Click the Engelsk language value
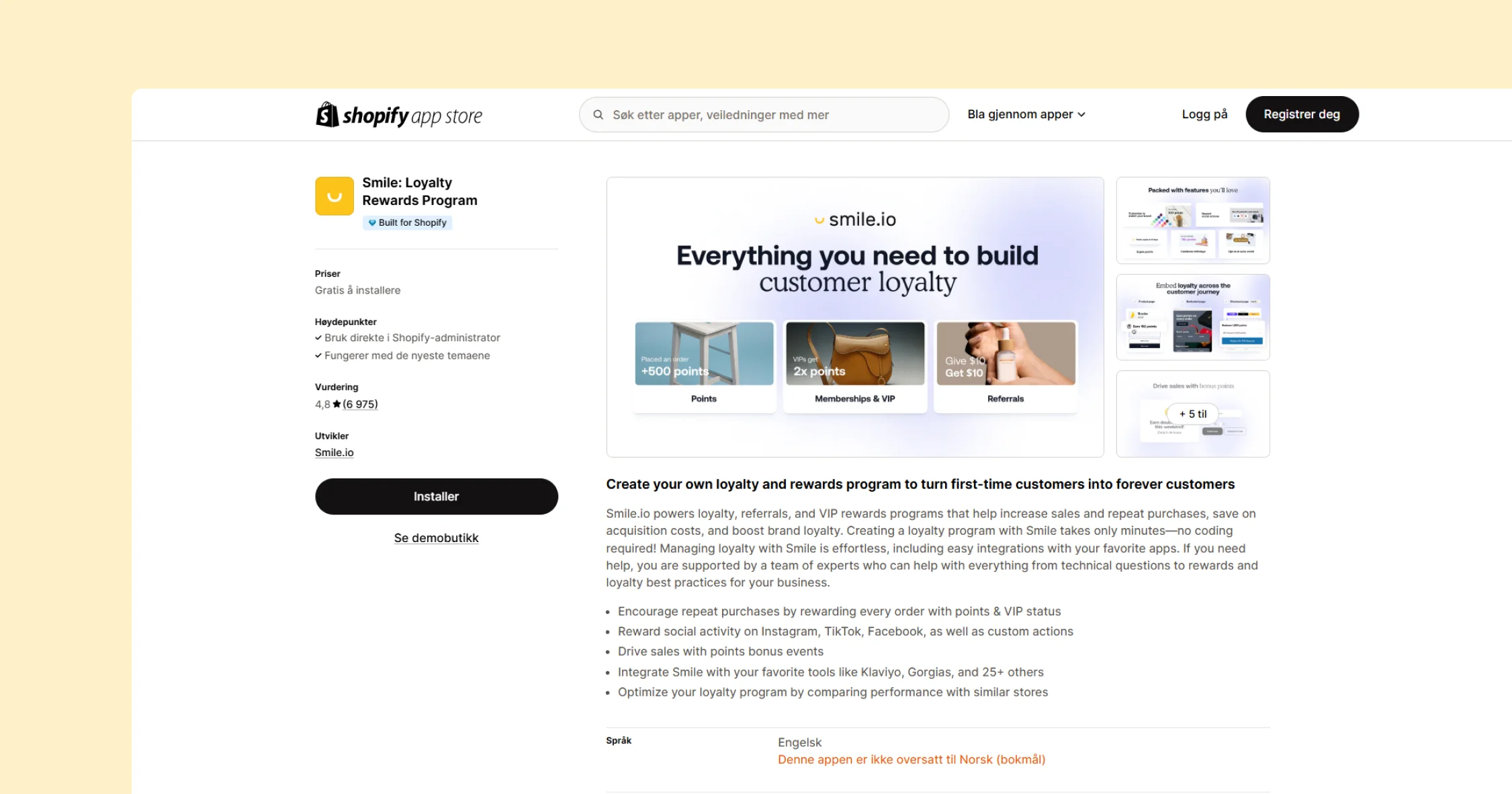 (799, 742)
